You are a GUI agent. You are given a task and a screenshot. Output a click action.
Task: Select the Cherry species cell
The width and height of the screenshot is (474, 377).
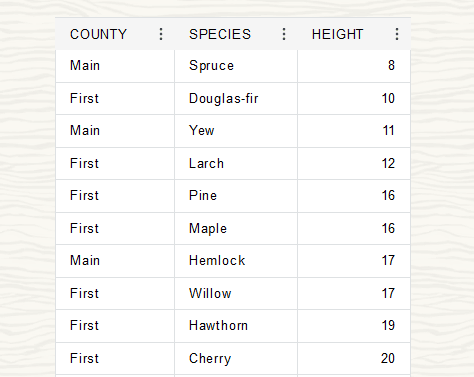tap(236, 359)
